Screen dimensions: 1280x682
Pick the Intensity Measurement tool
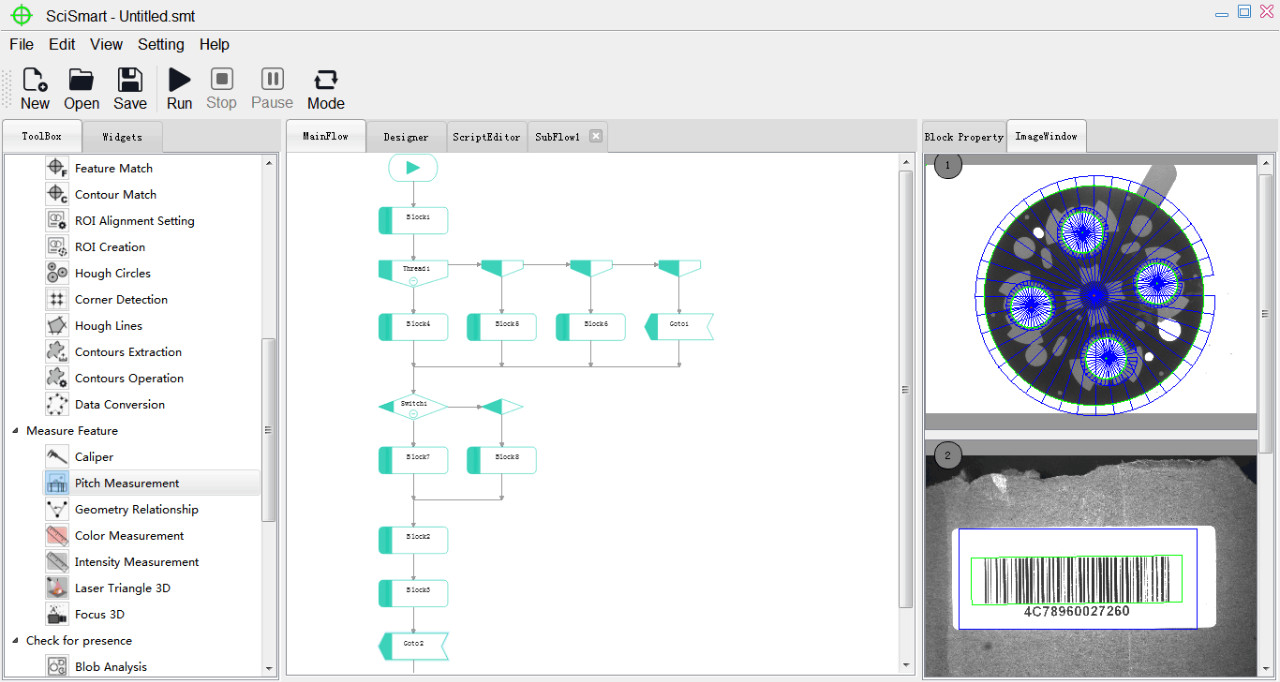(x=136, y=562)
